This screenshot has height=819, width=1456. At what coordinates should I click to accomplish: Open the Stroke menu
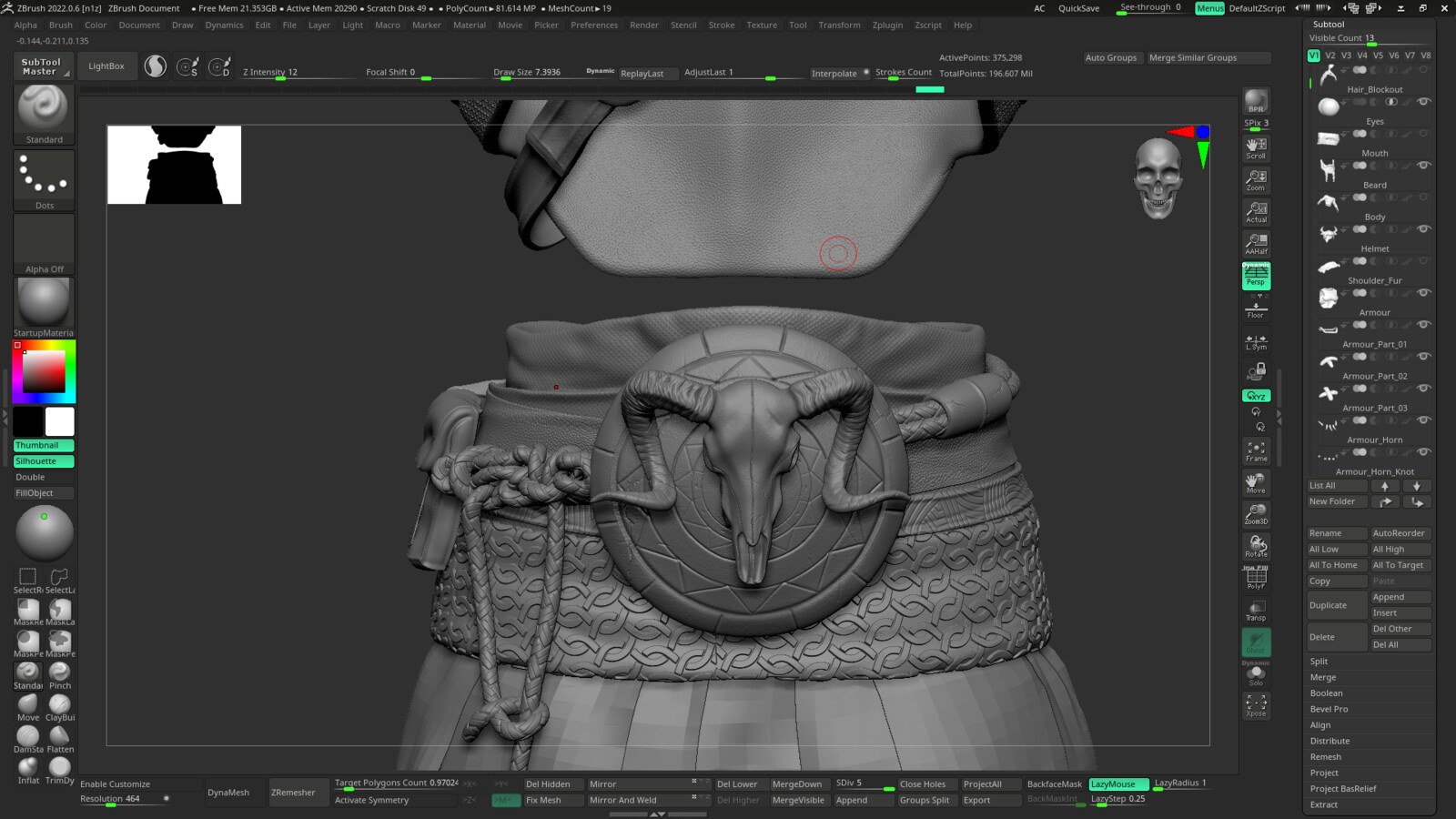722,25
